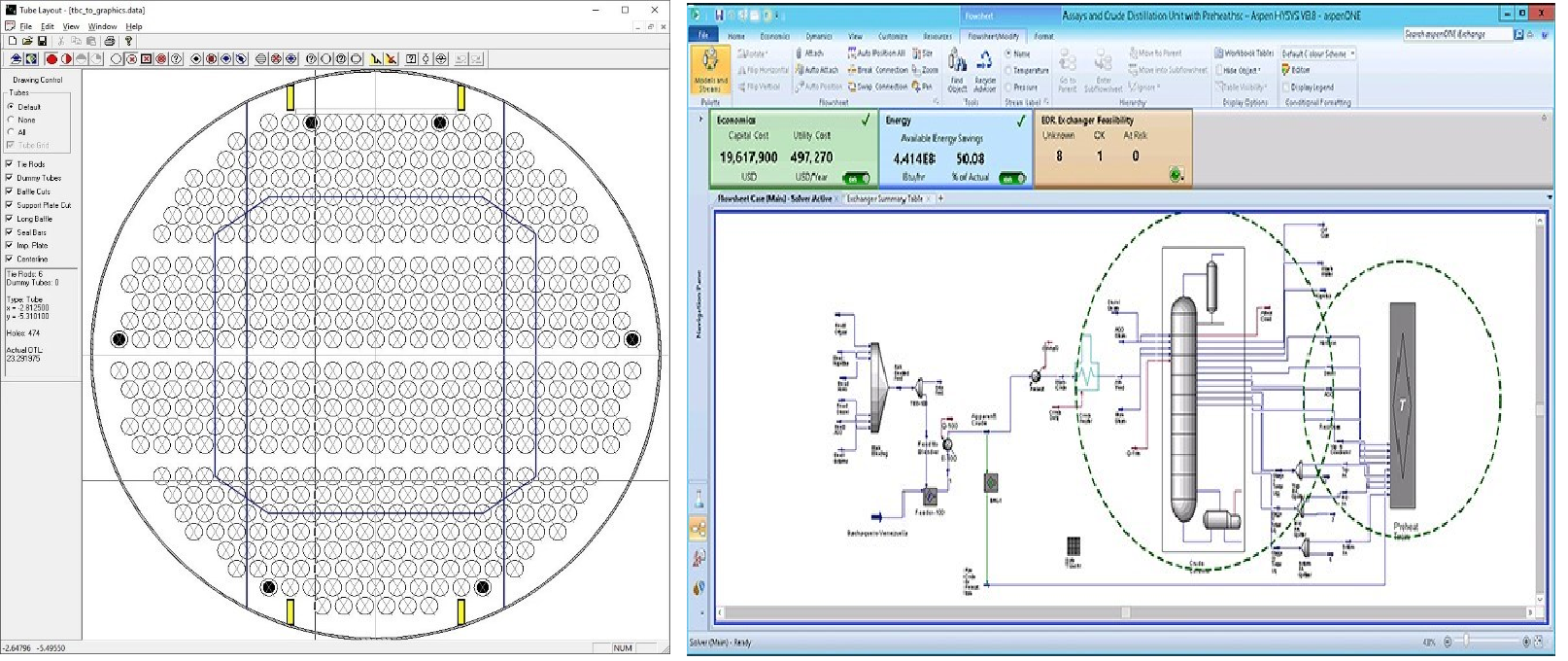Select the Zoom tool in HYSYS ribbon
The width and height of the screenshot is (1568, 661).
tap(926, 70)
